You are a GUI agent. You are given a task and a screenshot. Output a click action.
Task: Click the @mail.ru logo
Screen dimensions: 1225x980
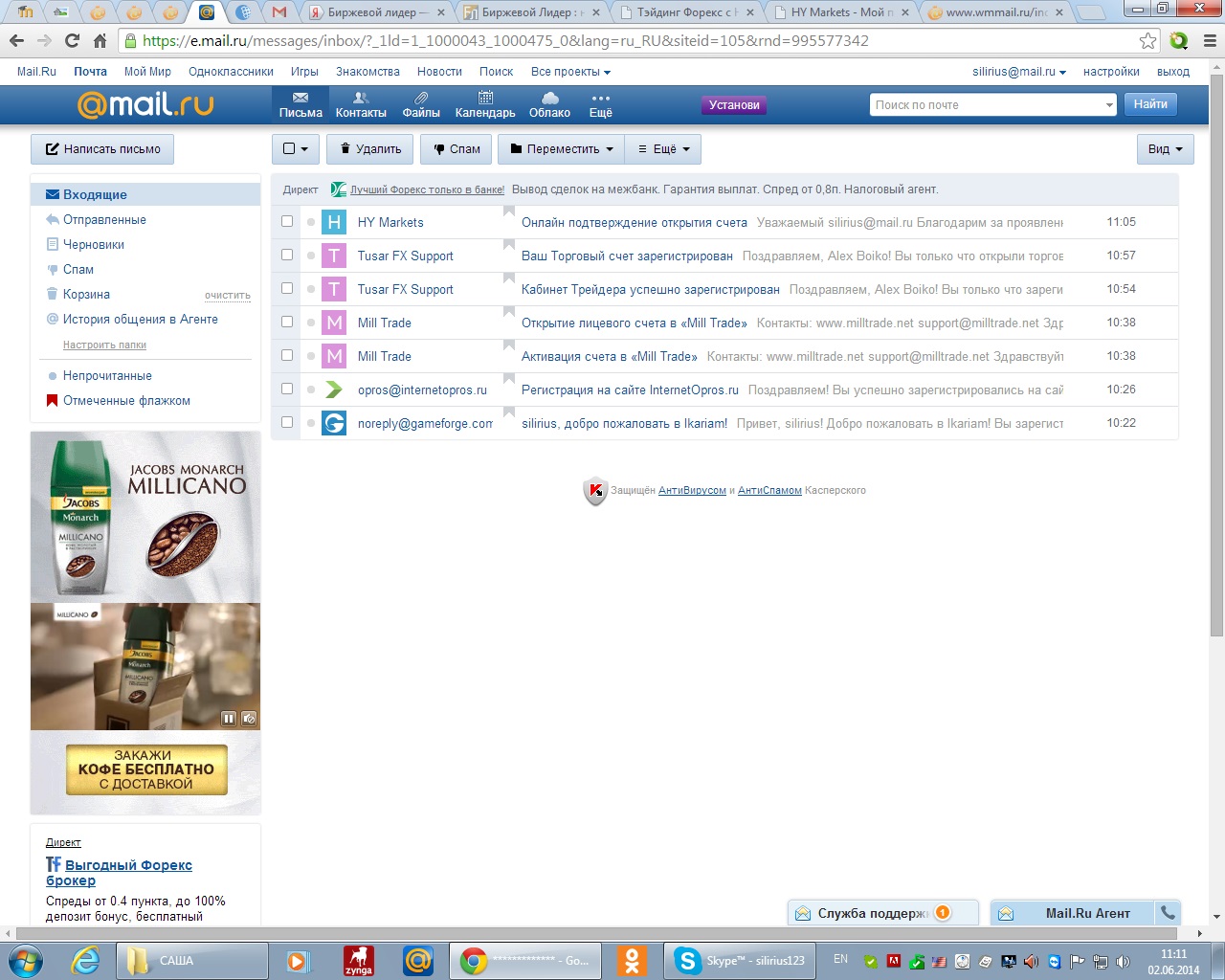[x=145, y=104]
